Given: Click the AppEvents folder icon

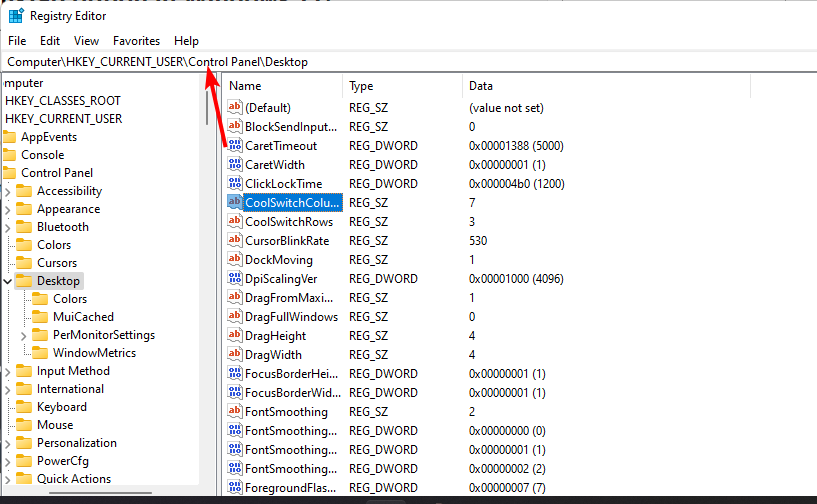Looking at the screenshot, I should click(9, 137).
